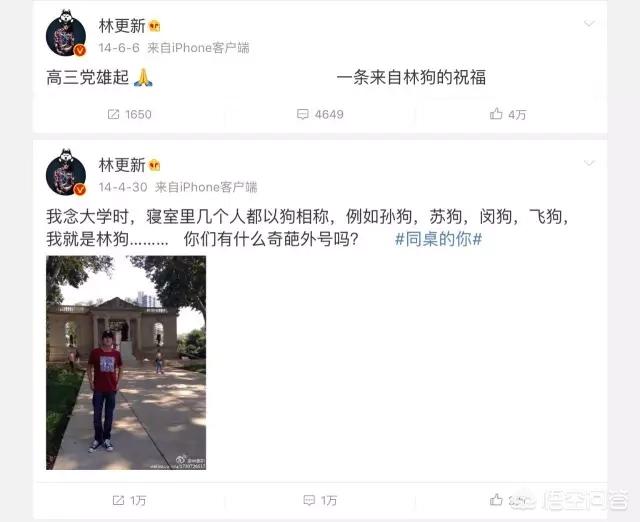Viewport: 640px width, 522px height.
Task: Open 林更新 avatar on second post
Action: (66, 172)
